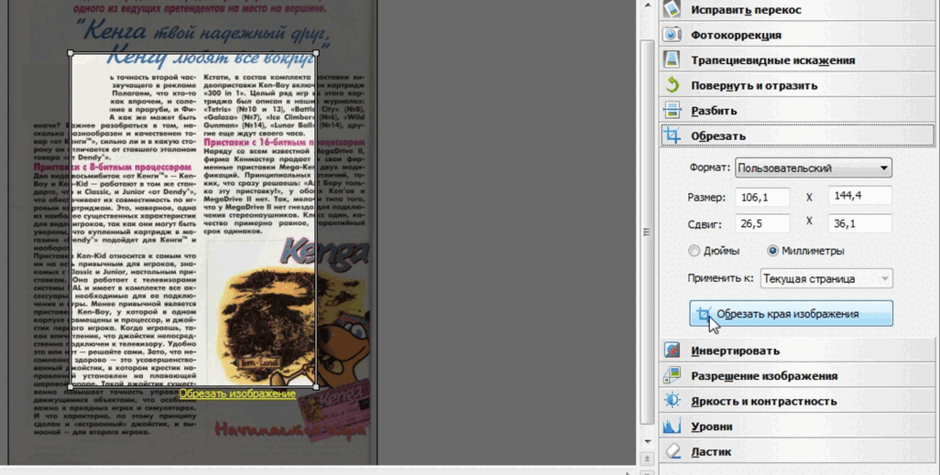The height and width of the screenshot is (475, 940).
Task: Click the Размер height field 144,4
Action: [x=860, y=196]
